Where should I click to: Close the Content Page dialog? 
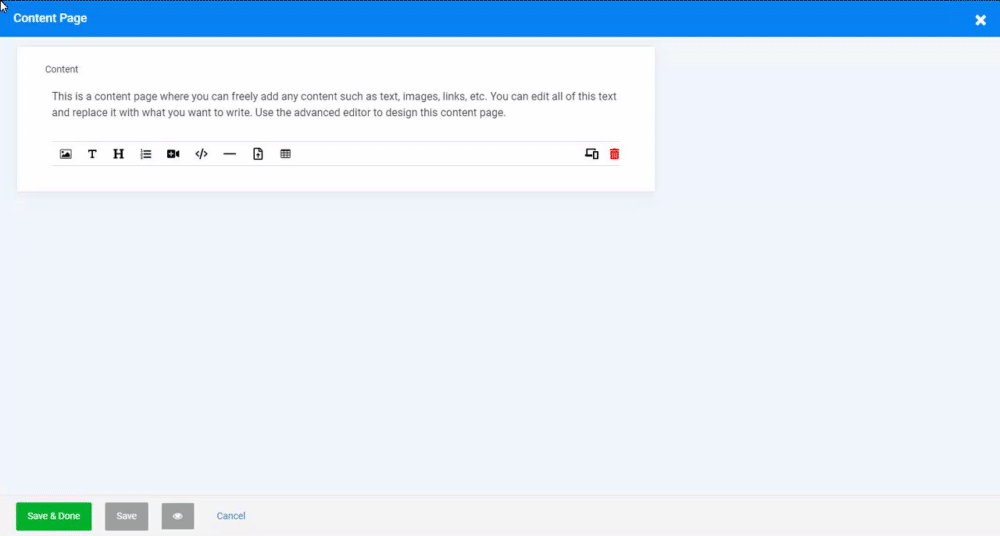coord(980,20)
